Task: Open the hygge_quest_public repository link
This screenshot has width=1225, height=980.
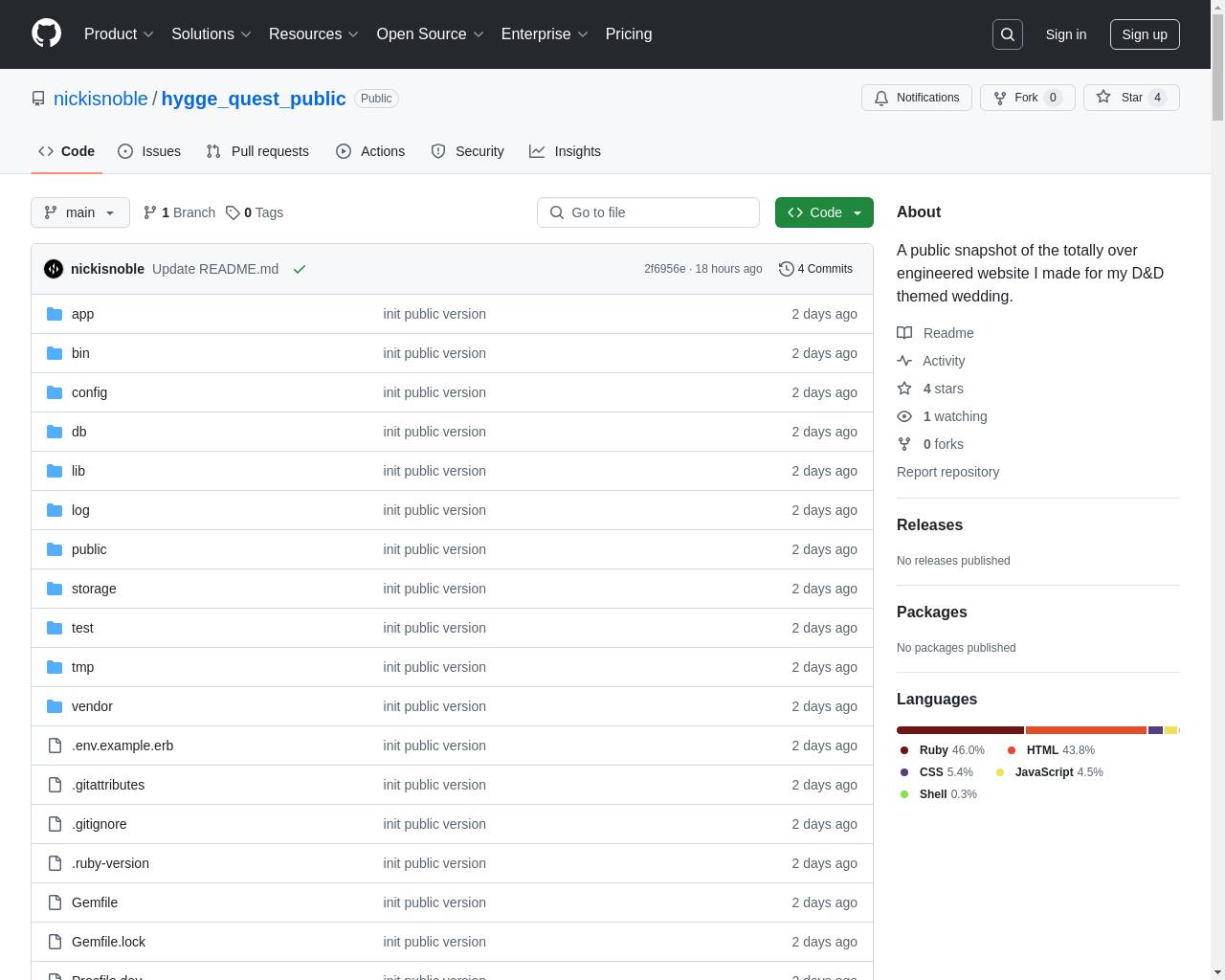Action: [254, 99]
